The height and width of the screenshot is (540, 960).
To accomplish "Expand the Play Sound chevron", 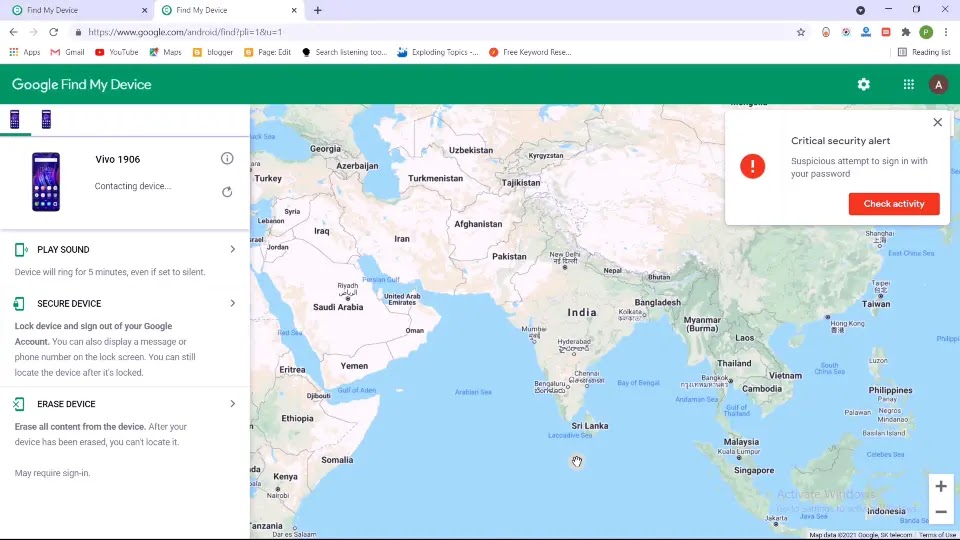I will pos(233,249).
